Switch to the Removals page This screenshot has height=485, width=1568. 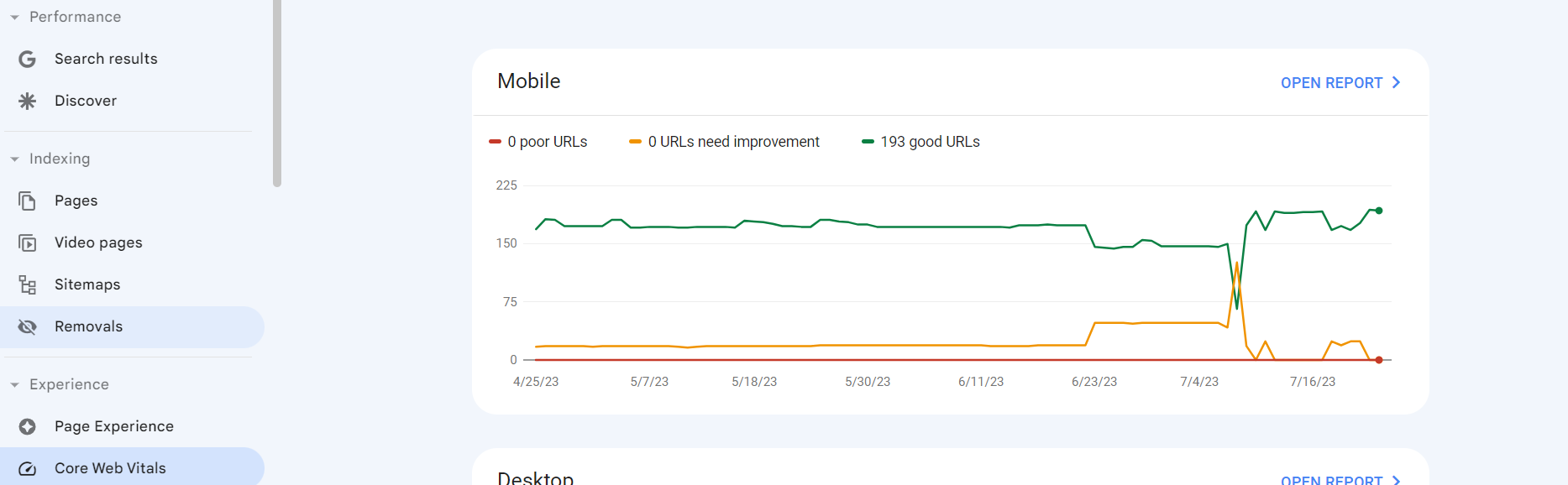(x=88, y=326)
